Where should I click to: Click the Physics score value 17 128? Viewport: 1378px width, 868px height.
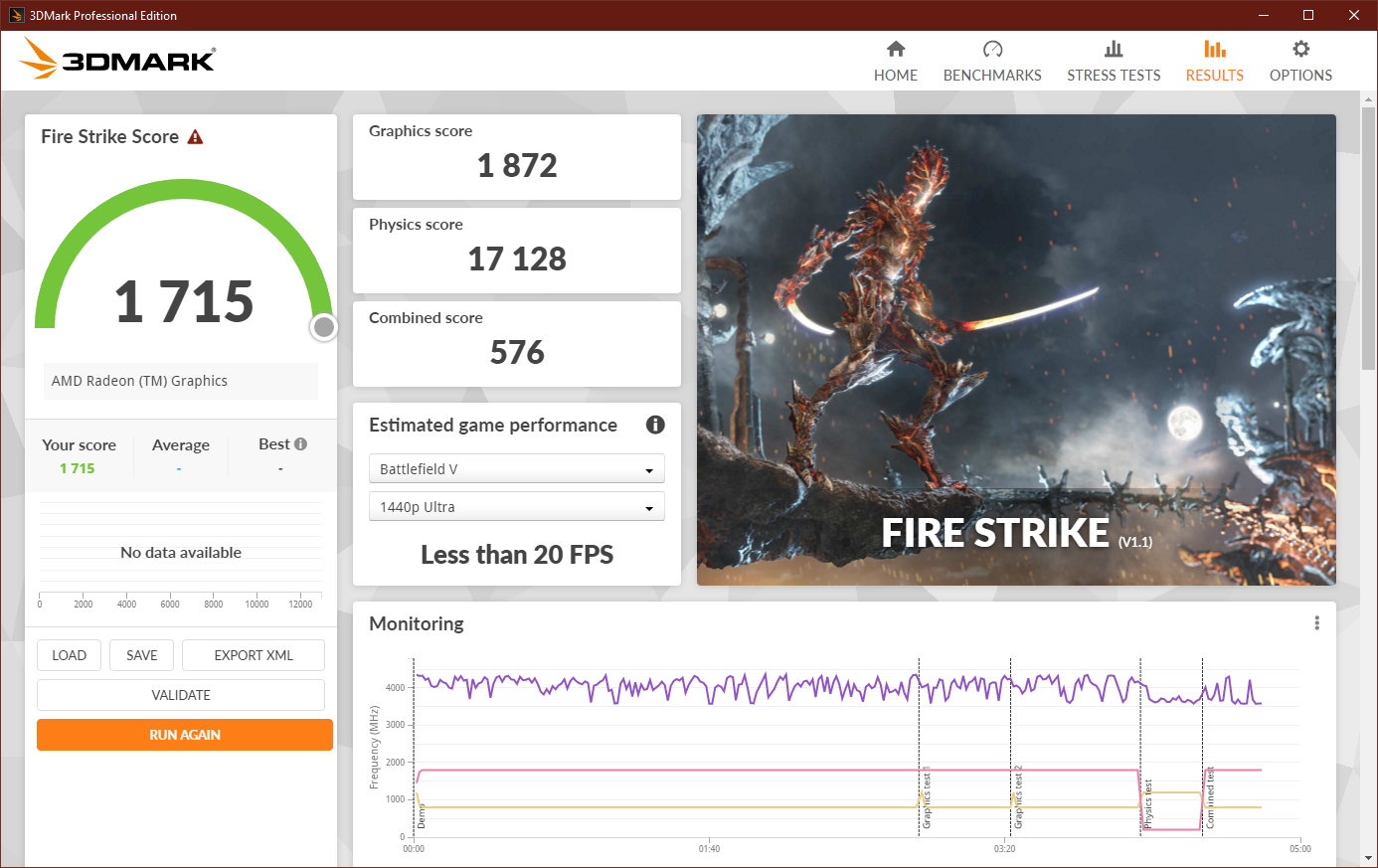click(517, 260)
